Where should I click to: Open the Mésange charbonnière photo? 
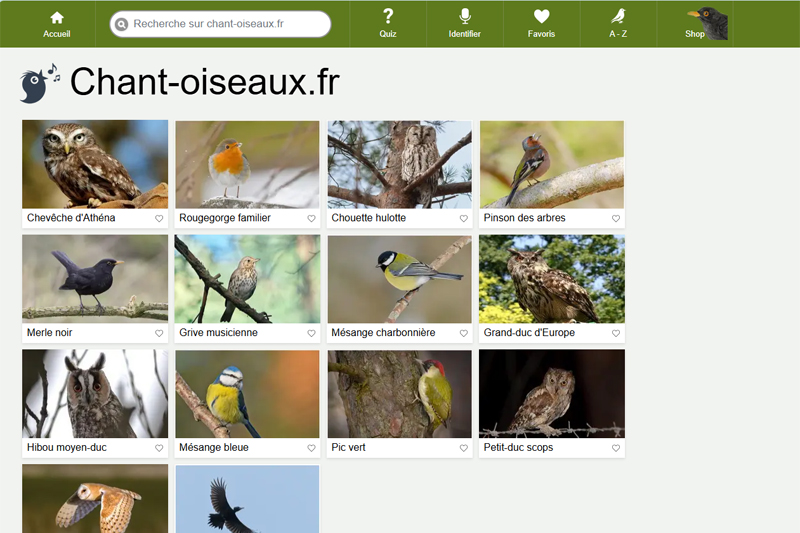pos(399,279)
